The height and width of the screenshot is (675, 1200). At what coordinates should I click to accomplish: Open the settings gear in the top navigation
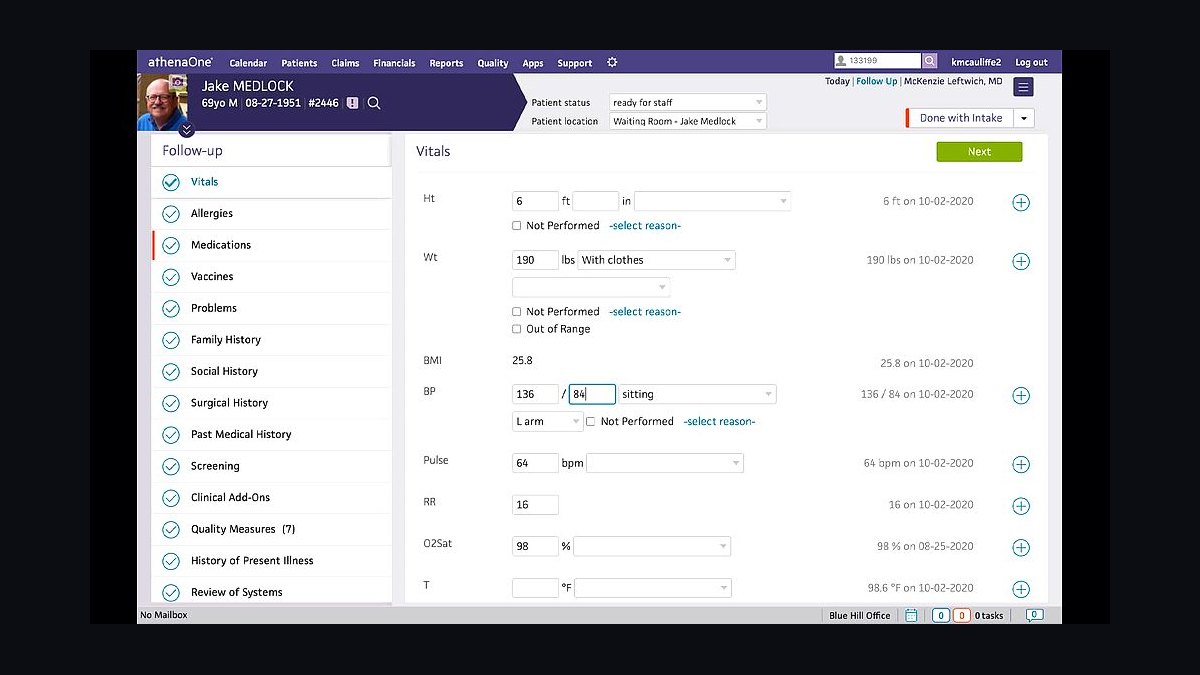click(612, 62)
